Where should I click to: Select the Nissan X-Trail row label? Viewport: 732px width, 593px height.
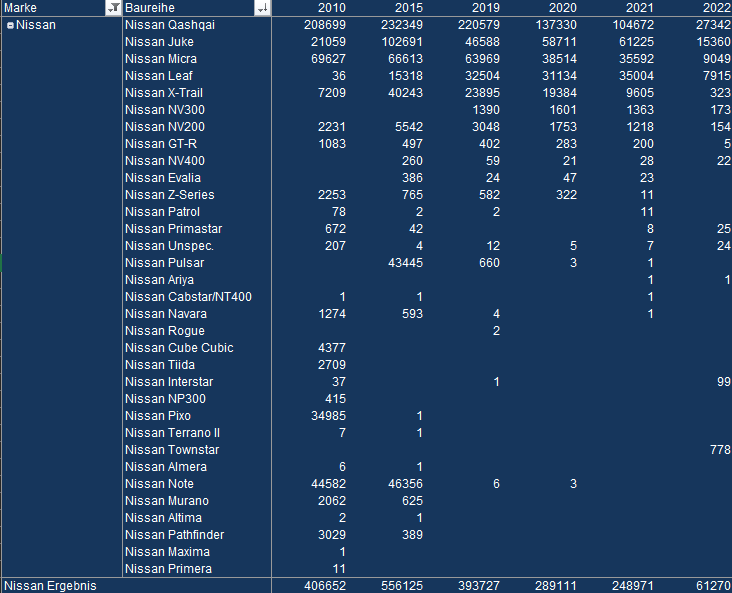point(164,93)
